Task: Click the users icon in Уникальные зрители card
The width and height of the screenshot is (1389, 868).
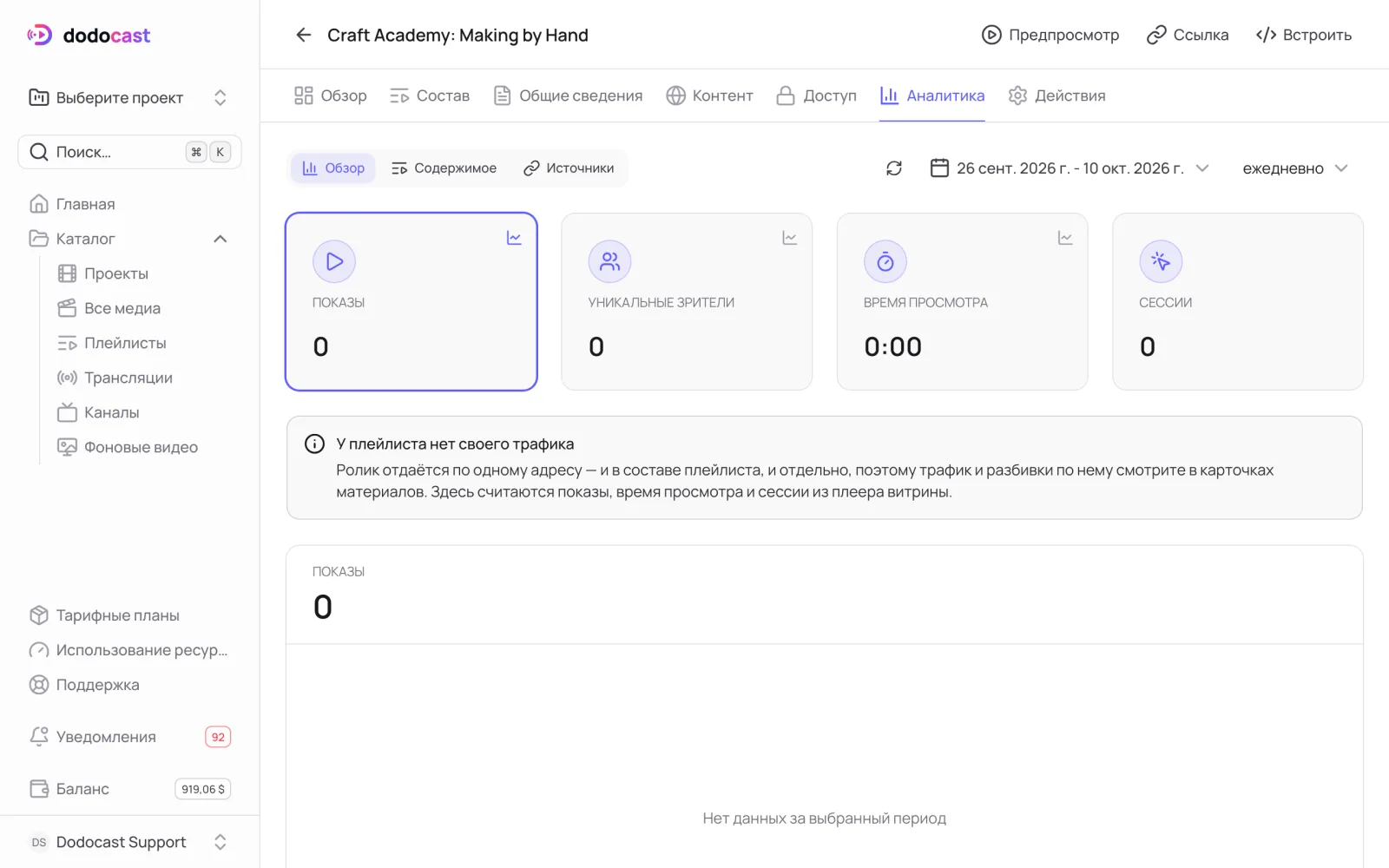Action: [x=609, y=261]
